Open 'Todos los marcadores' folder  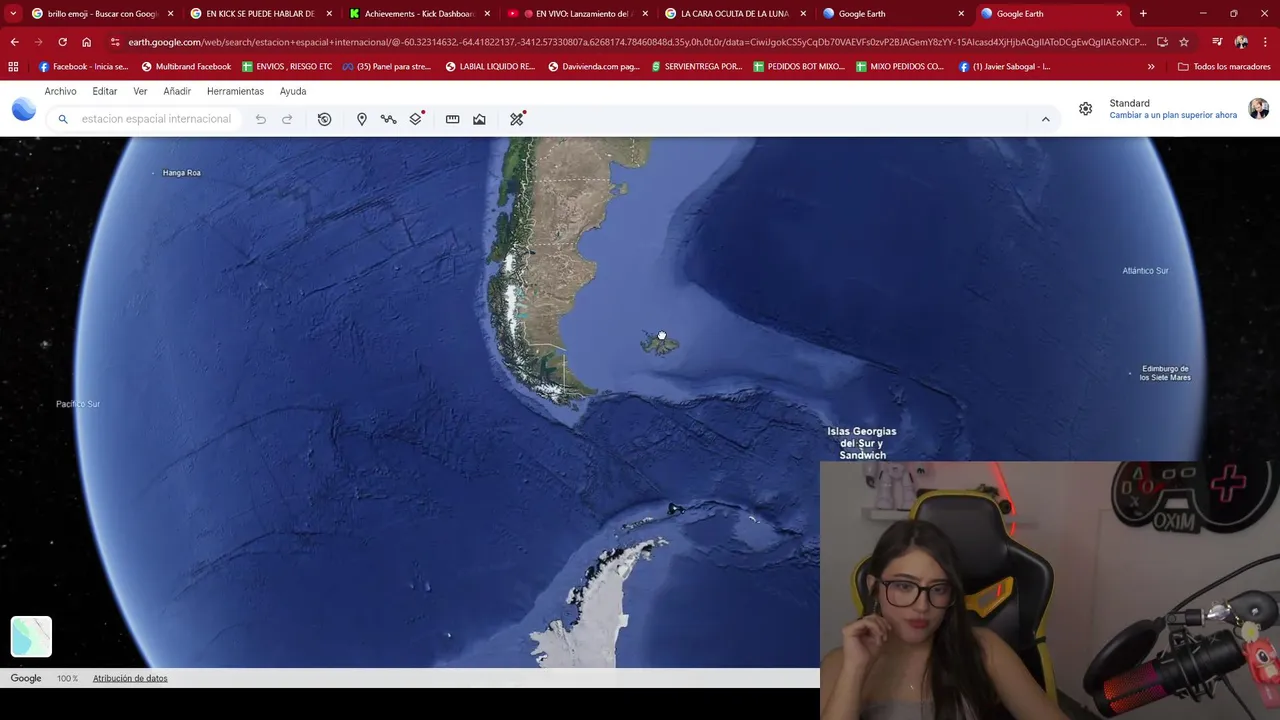(x=1224, y=66)
